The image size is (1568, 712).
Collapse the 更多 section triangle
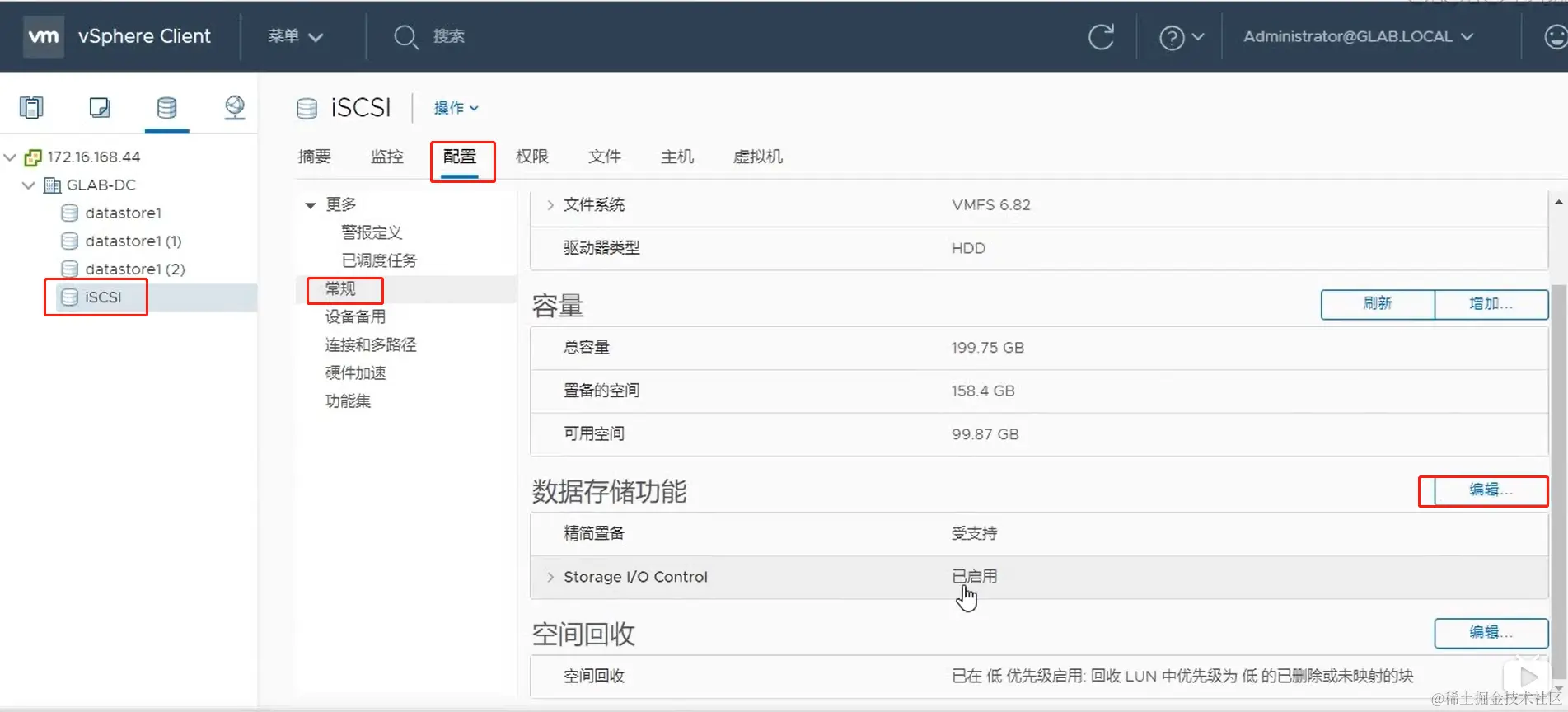click(311, 204)
